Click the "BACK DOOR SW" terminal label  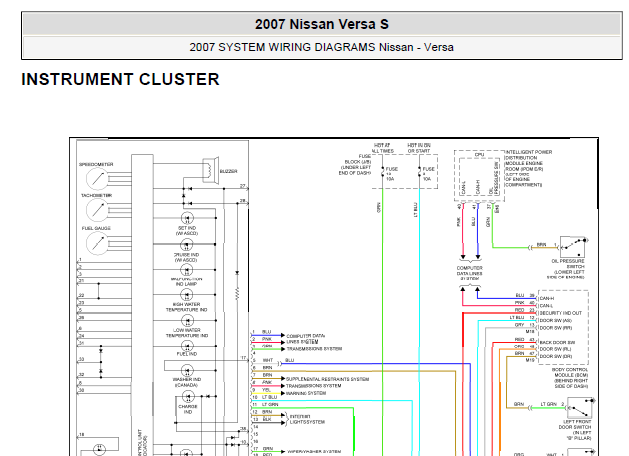tap(557, 343)
